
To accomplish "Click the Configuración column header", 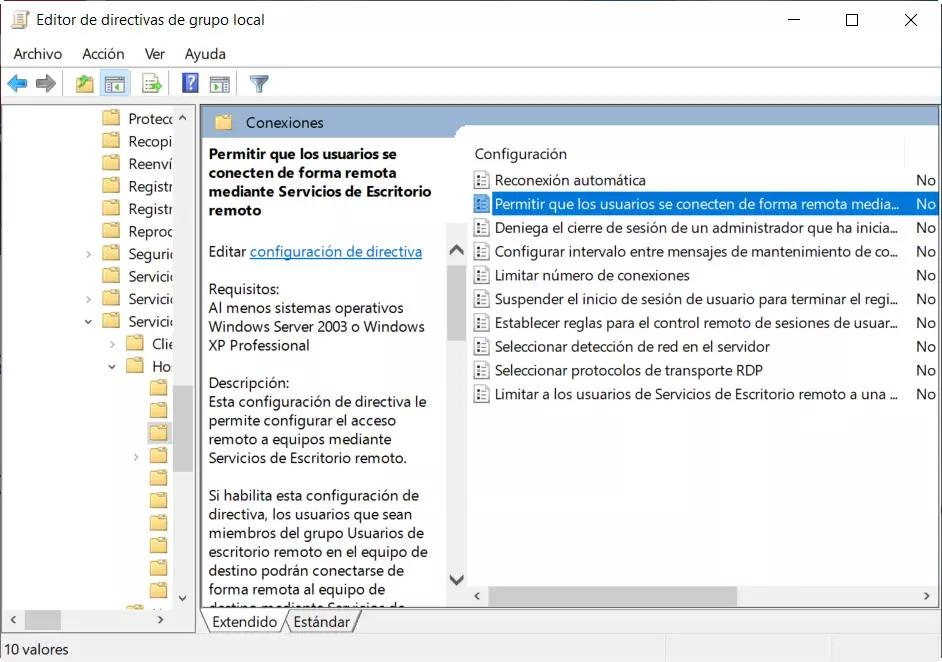I will (x=520, y=154).
